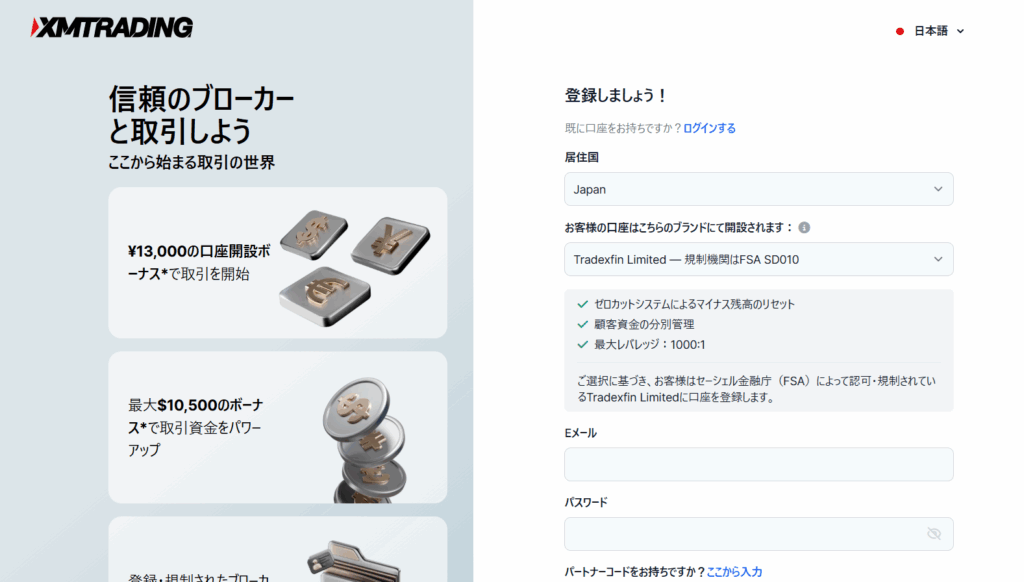Click the ログインする link
This screenshot has width=1024, height=582.
(x=709, y=128)
